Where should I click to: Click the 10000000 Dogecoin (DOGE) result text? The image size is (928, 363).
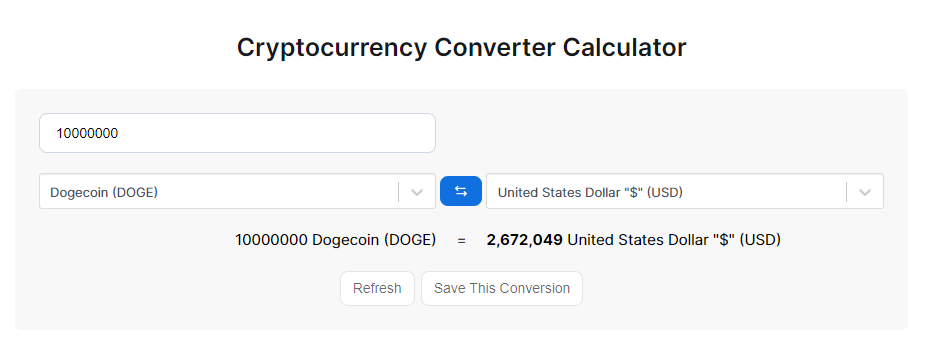(x=336, y=240)
